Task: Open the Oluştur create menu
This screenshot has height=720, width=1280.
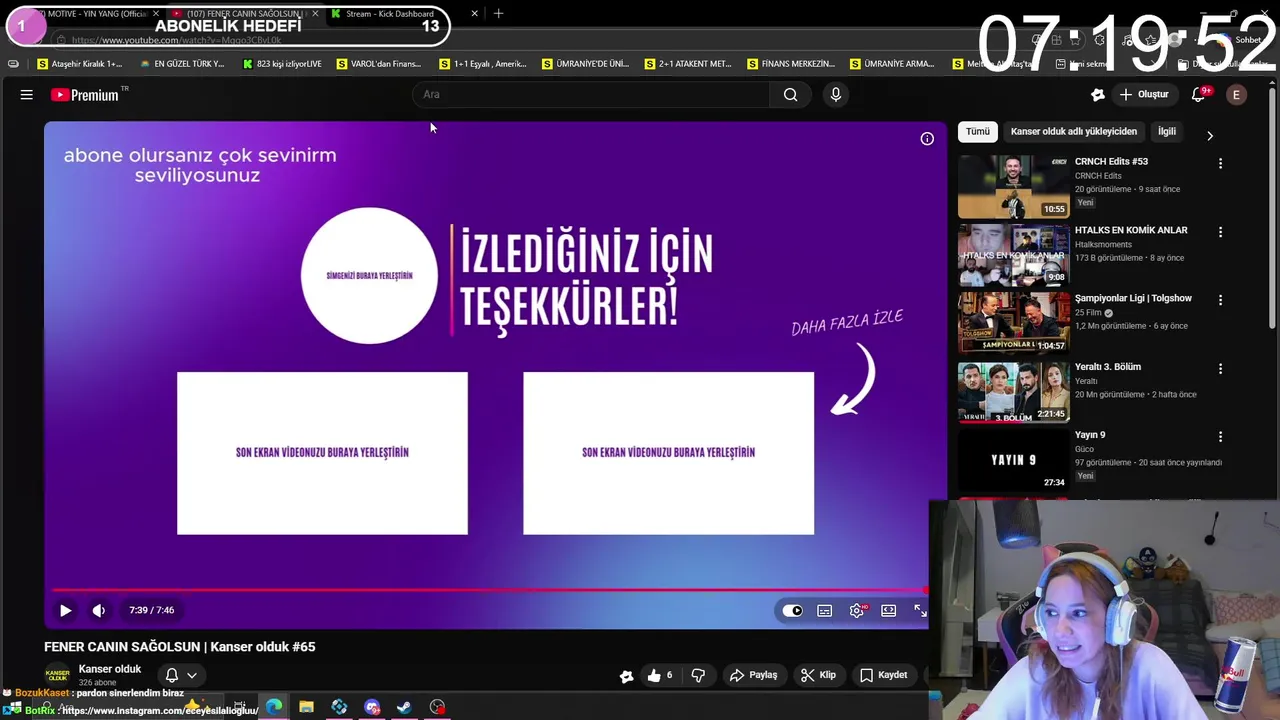Action: point(1143,95)
